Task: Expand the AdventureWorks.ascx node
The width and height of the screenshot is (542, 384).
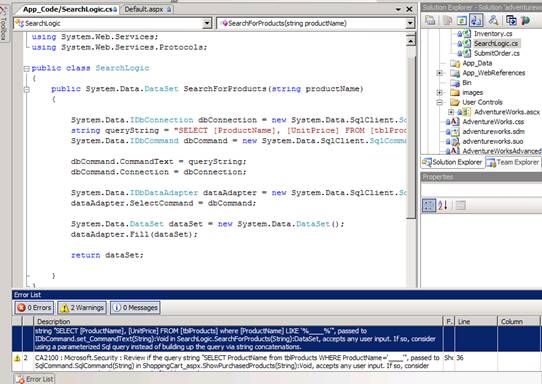Action: coord(451,112)
